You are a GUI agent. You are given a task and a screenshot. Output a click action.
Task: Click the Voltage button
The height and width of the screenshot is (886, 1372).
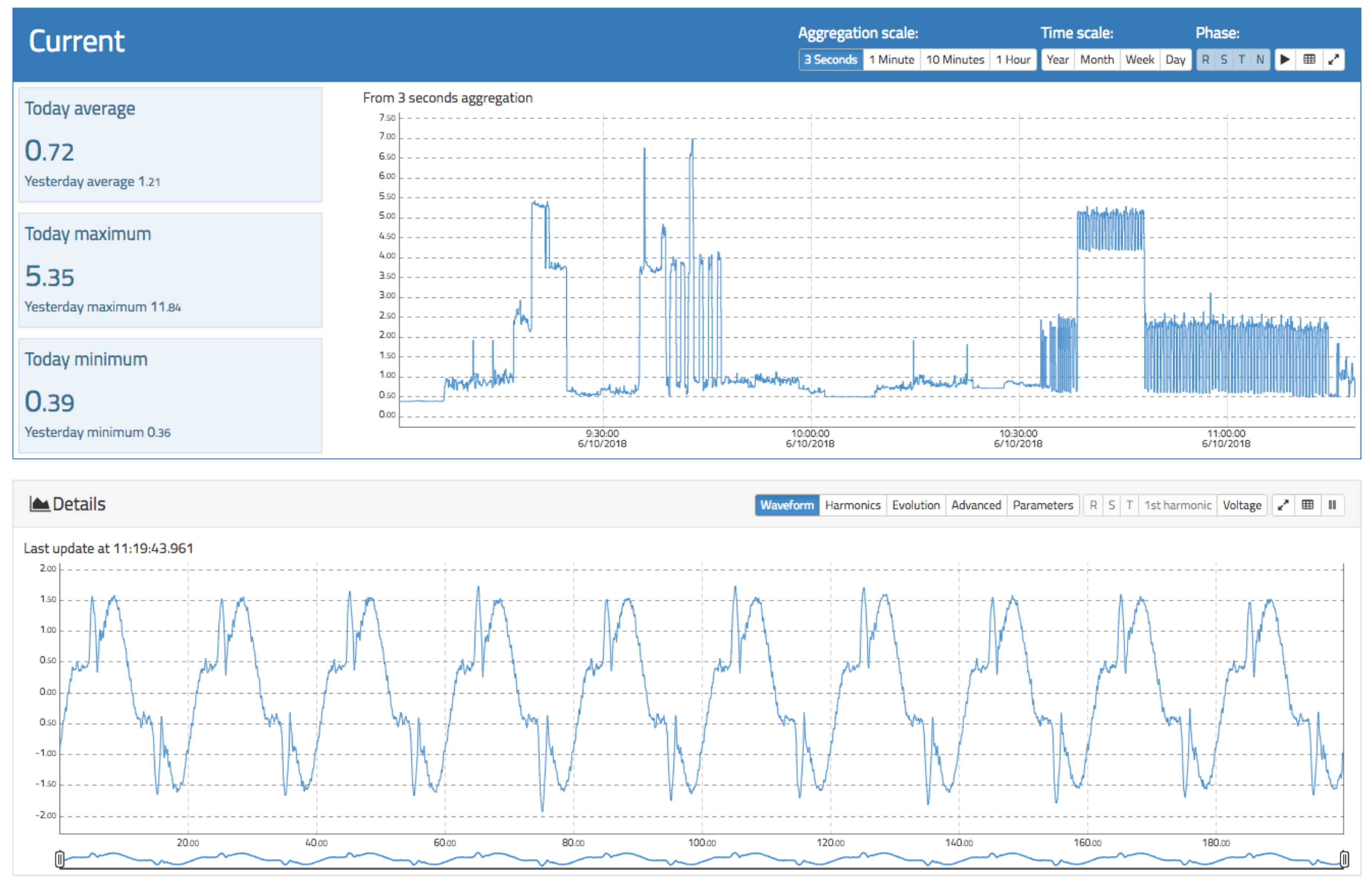1242,505
